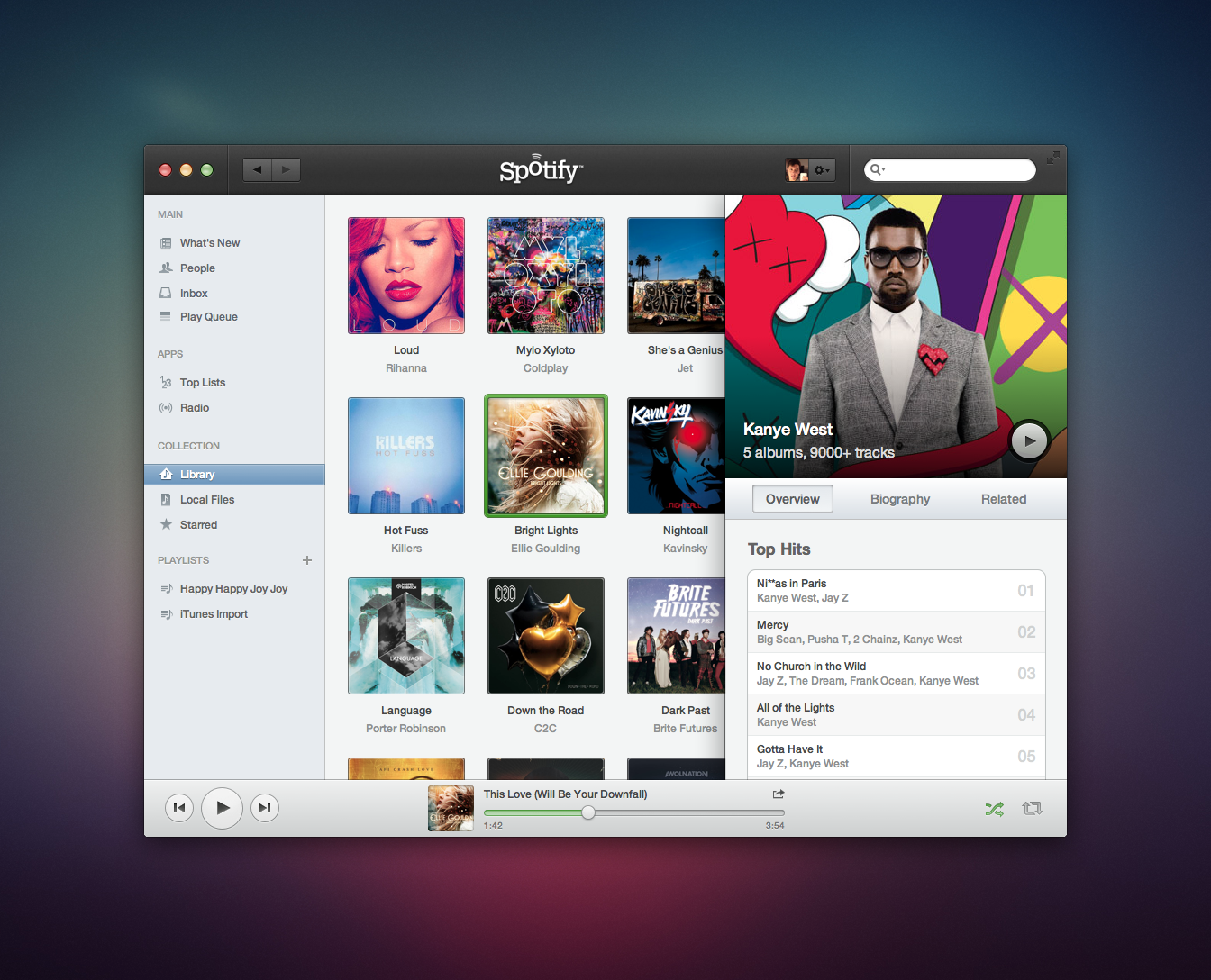This screenshot has height=980, width=1211.
Task: Select the track Mercy
Action: pyautogui.click(x=897, y=632)
